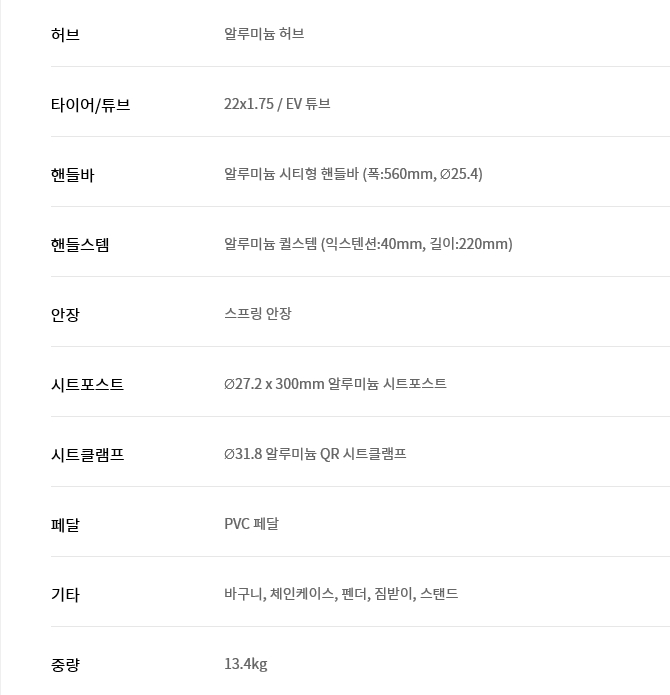Click the 페달 spec label
This screenshot has height=695, width=670.
[x=65, y=525]
